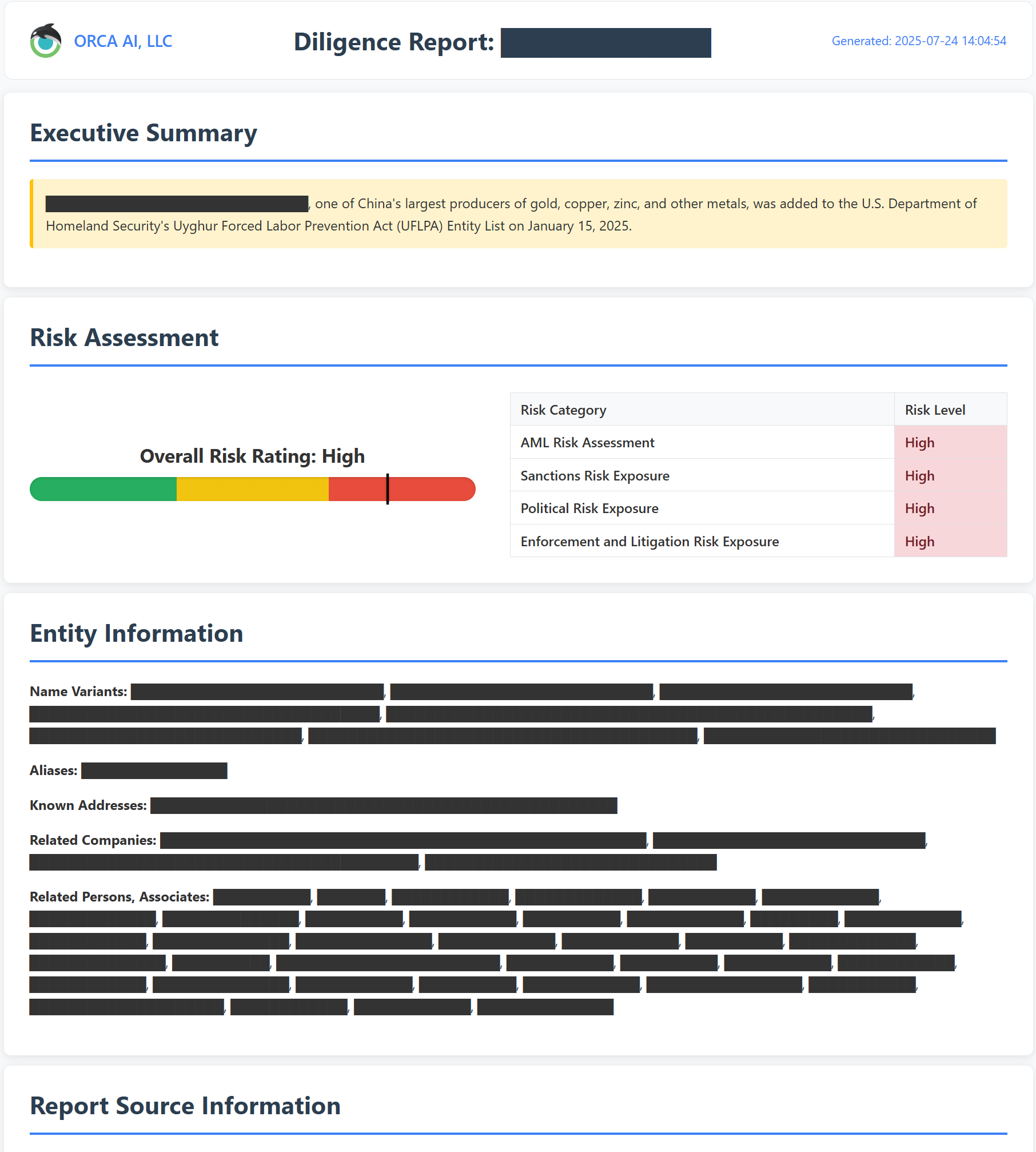Click the ORCA whale logo icon

pos(46,41)
